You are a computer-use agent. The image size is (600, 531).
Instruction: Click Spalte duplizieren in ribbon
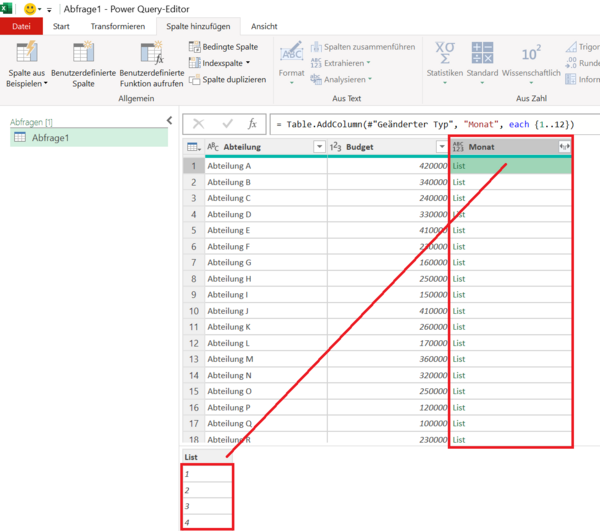point(227,79)
